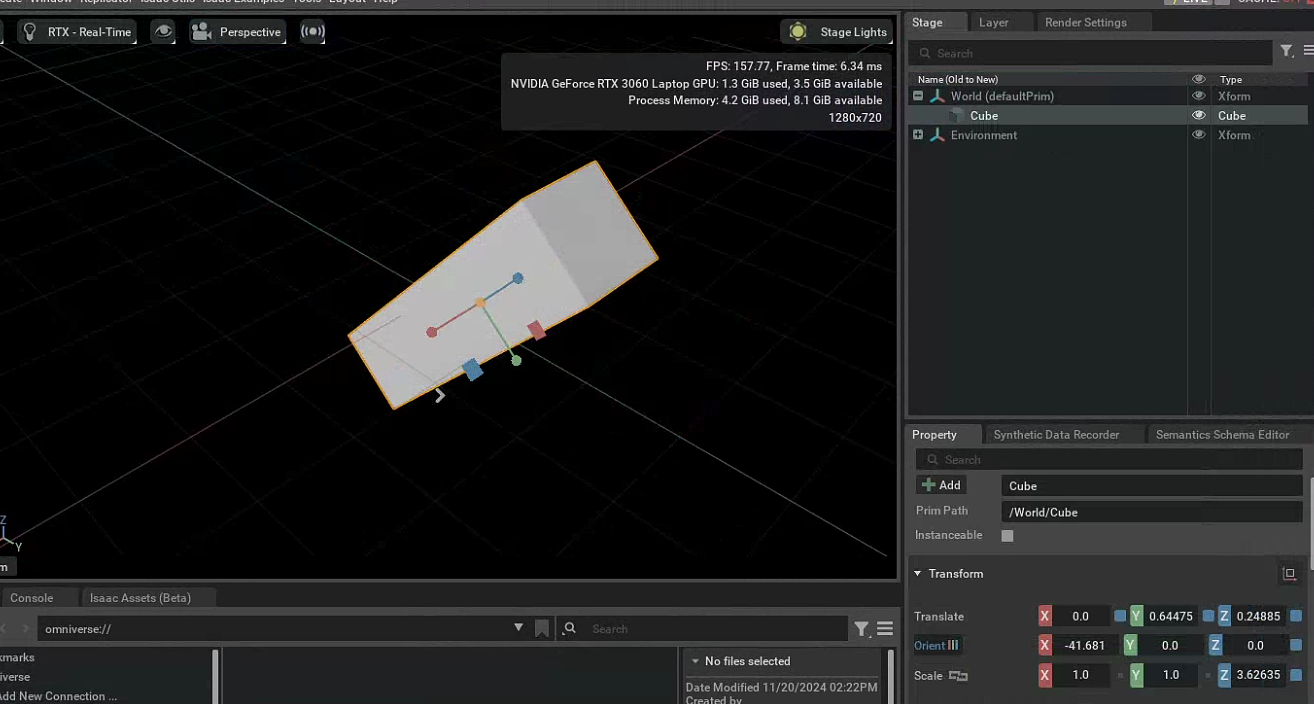Image resolution: width=1314 pixels, height=704 pixels.
Task: Toggle visibility of the Cube prim
Action: click(x=1198, y=116)
